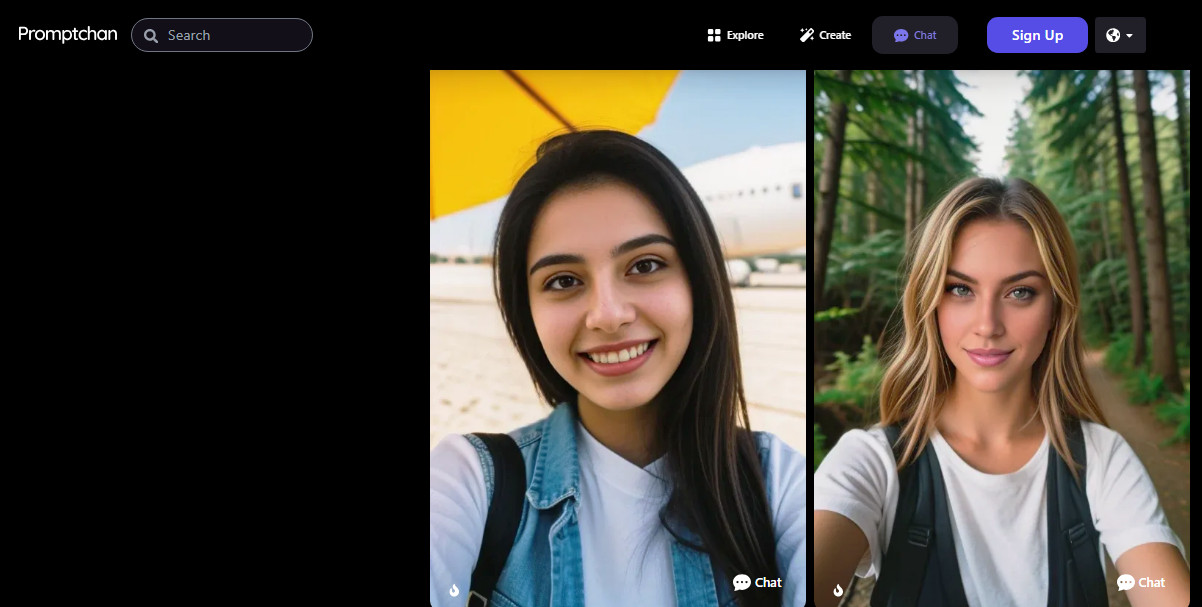Click flame icon on blonde woman card
Viewport: 1202px width, 607px height.
click(838, 590)
